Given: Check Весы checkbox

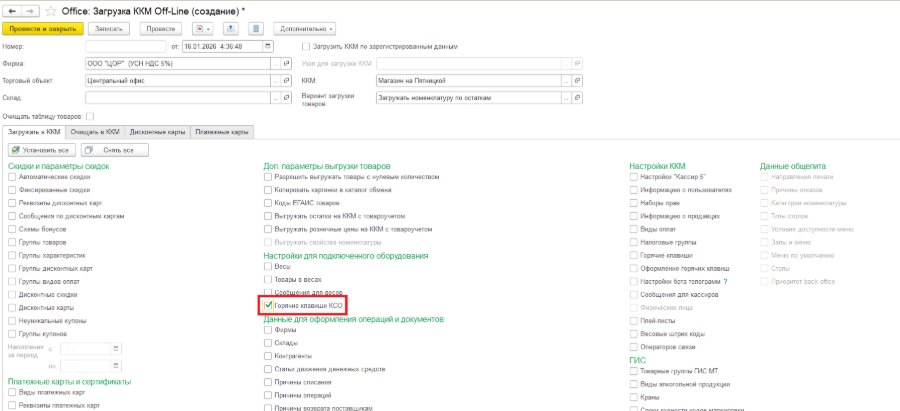Looking at the screenshot, I should [x=268, y=266].
